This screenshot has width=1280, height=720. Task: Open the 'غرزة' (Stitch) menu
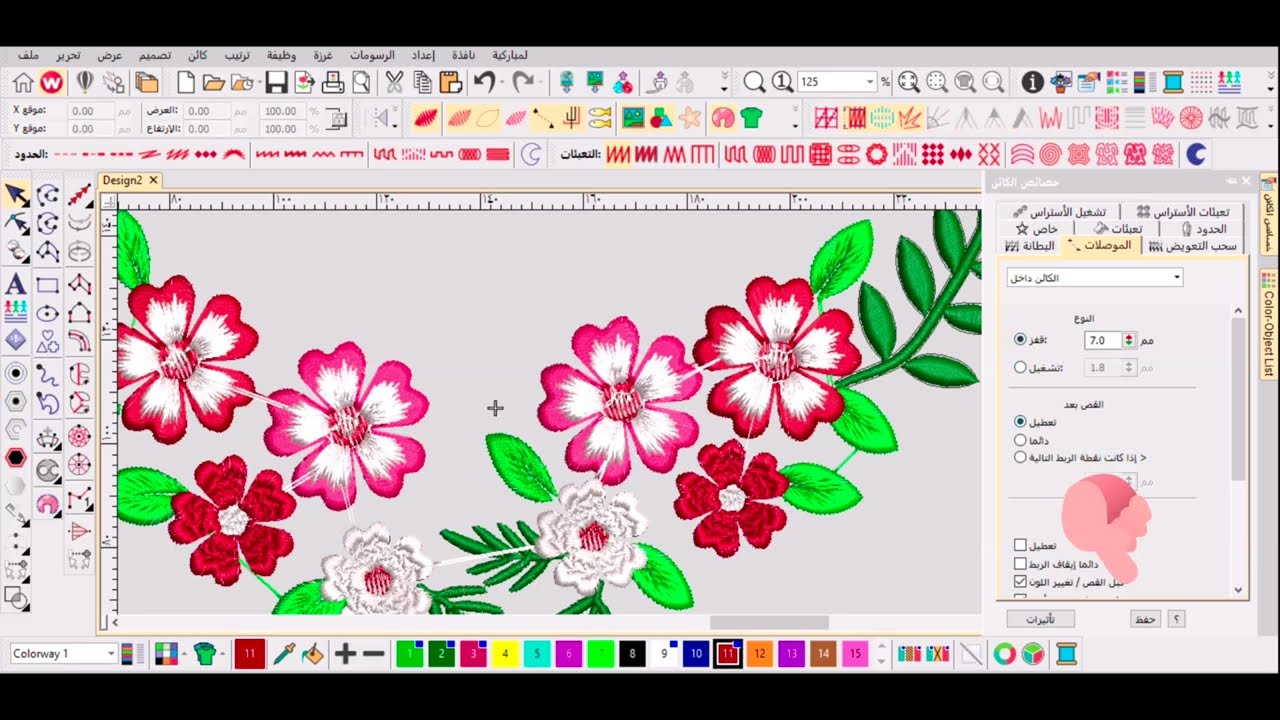323,55
